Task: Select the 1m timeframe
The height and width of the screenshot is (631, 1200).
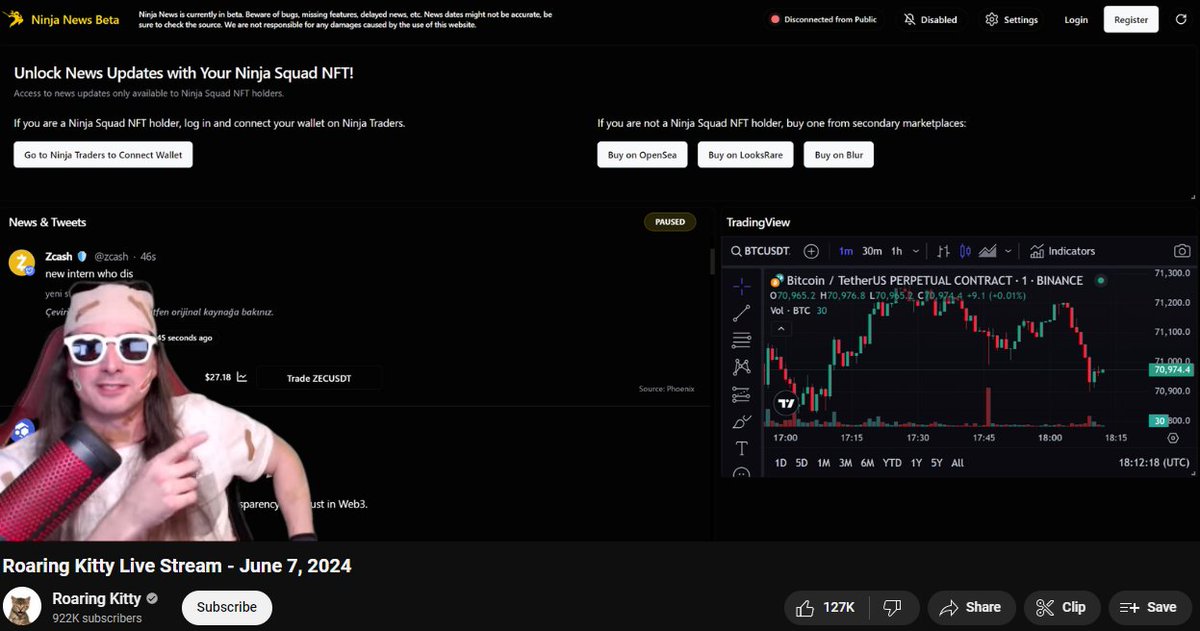Action: [846, 251]
